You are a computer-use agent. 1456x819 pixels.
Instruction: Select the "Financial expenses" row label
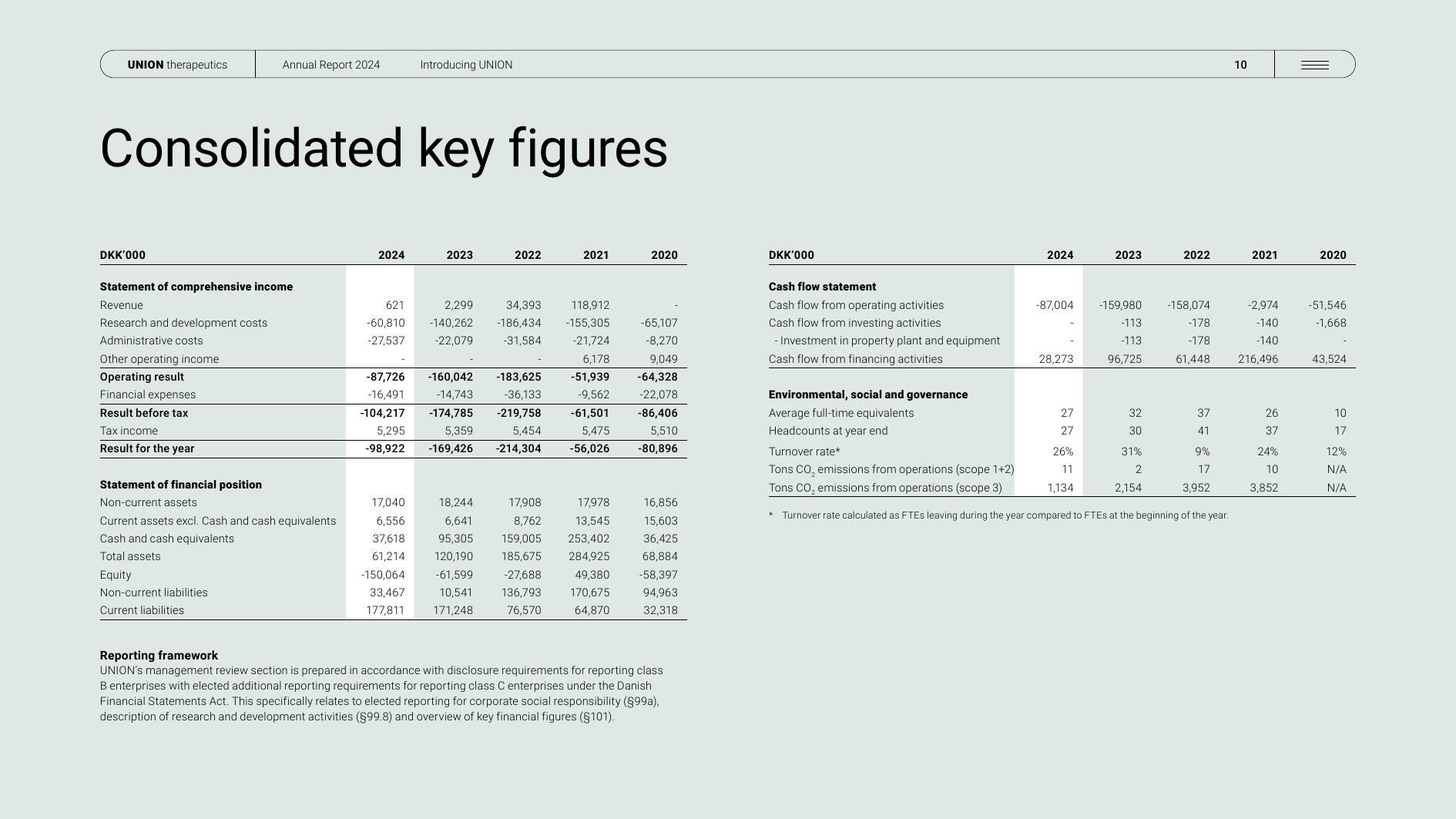148,394
